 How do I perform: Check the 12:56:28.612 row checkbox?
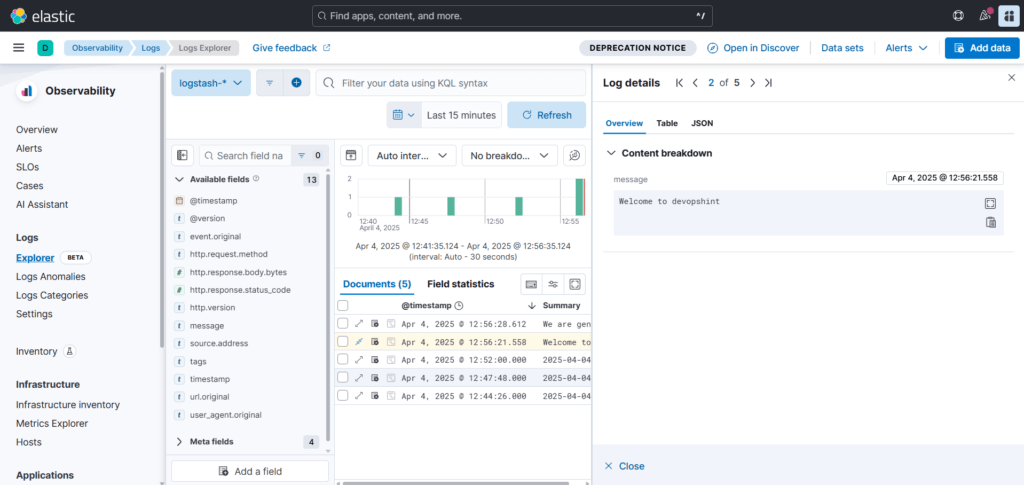point(343,323)
